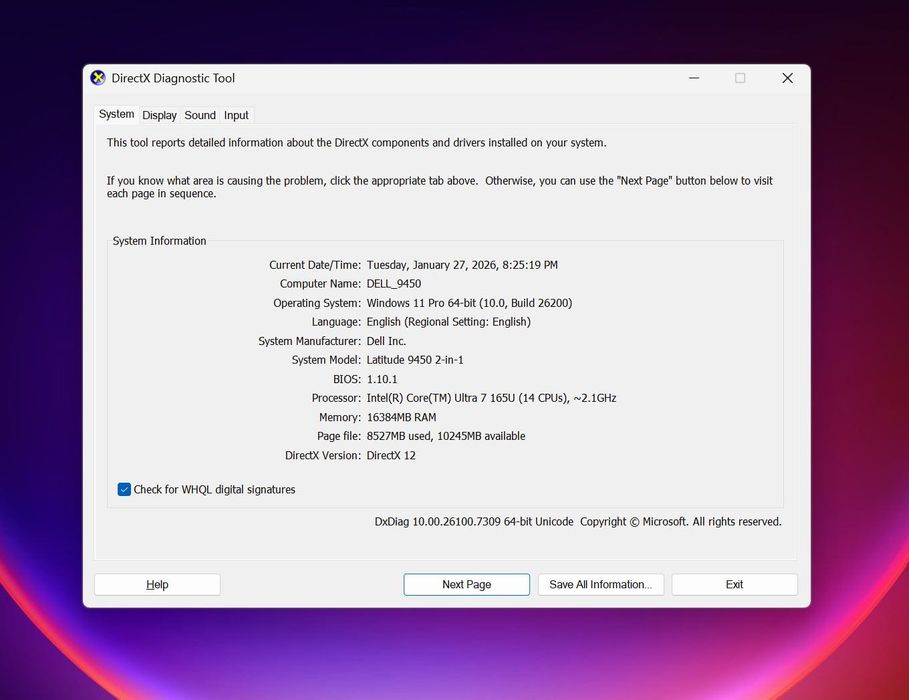Click Save All Information button
Screen dimensions: 909x700
click(x=601, y=585)
